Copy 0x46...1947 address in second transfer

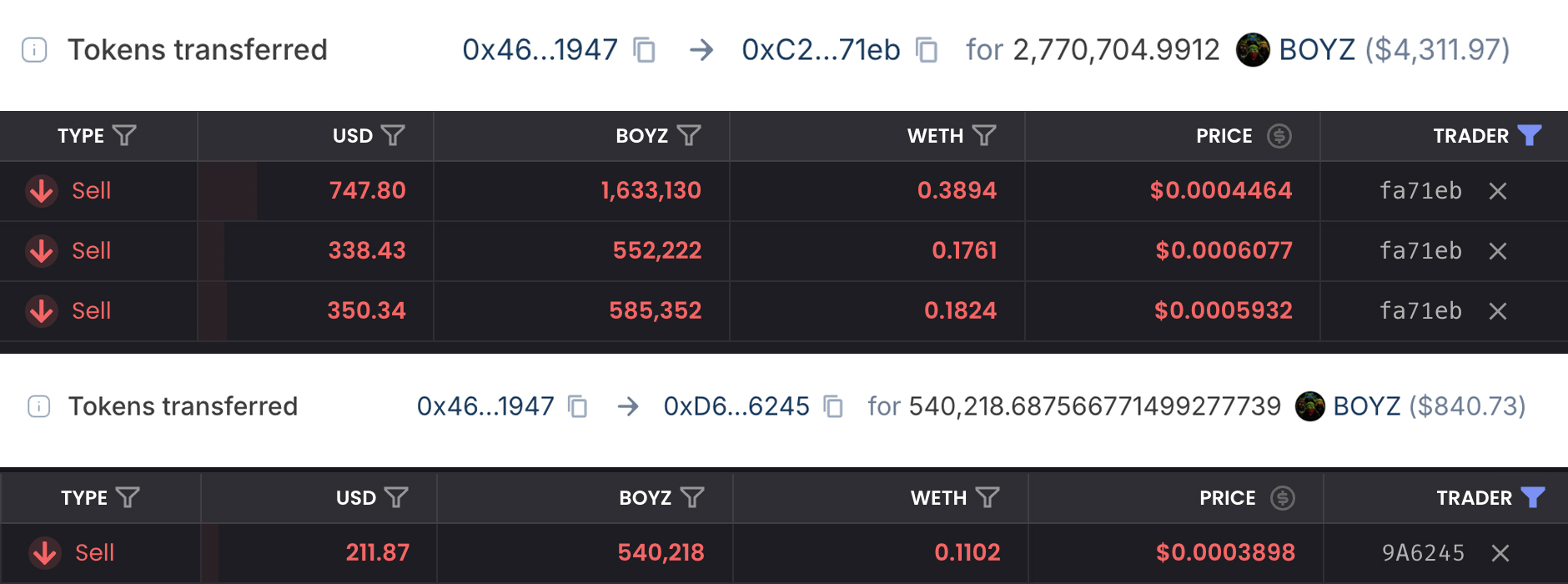(x=577, y=406)
